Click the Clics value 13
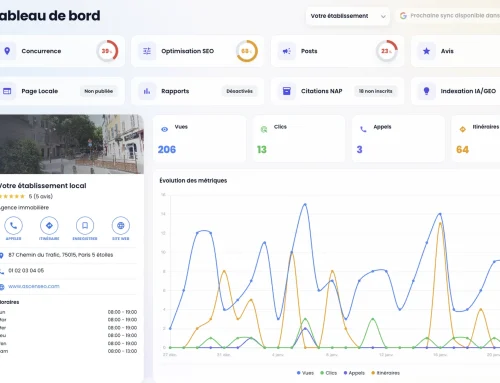The width and height of the screenshot is (500, 383). pyautogui.click(x=262, y=150)
